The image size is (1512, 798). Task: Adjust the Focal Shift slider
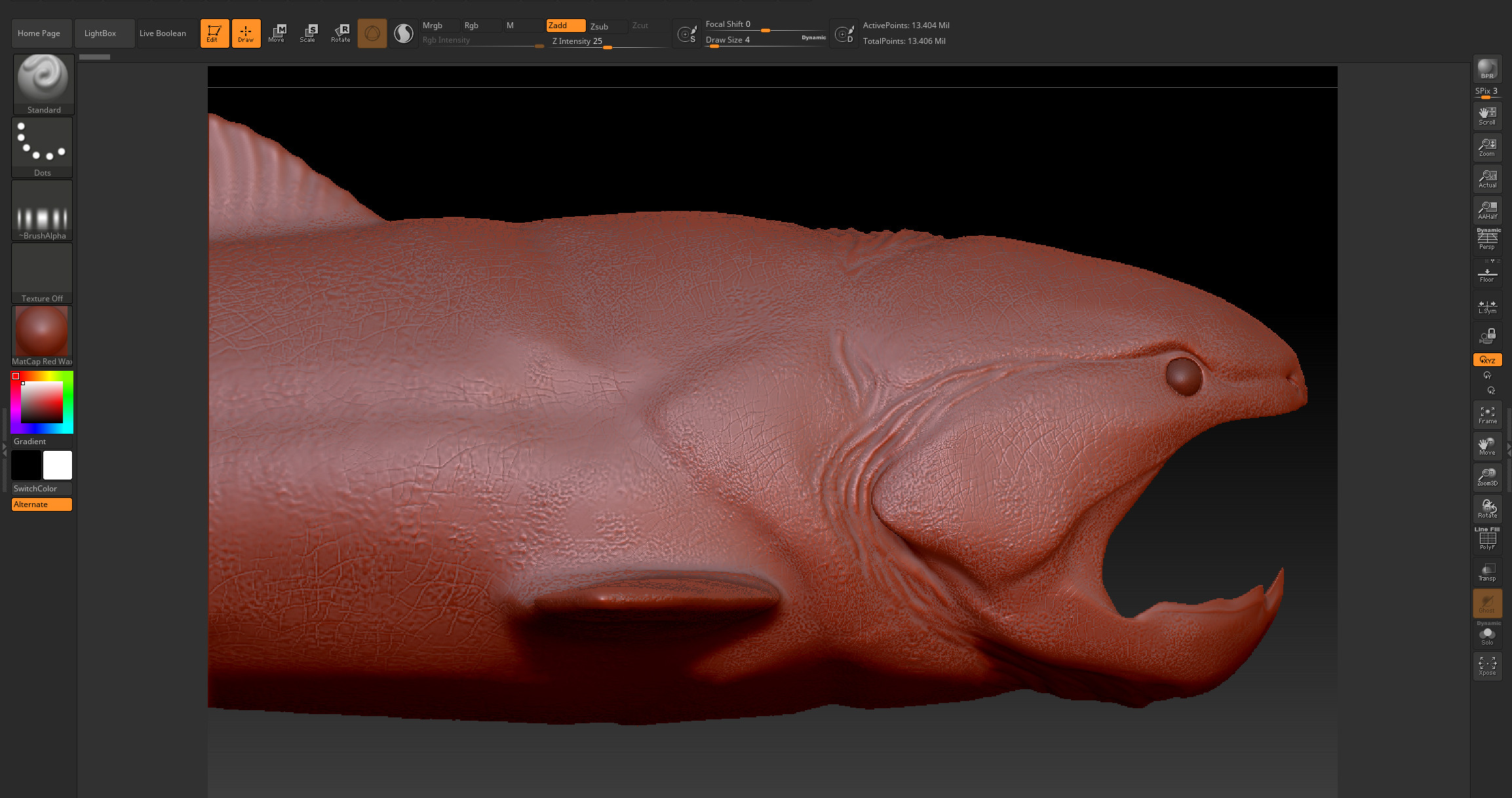click(x=766, y=26)
